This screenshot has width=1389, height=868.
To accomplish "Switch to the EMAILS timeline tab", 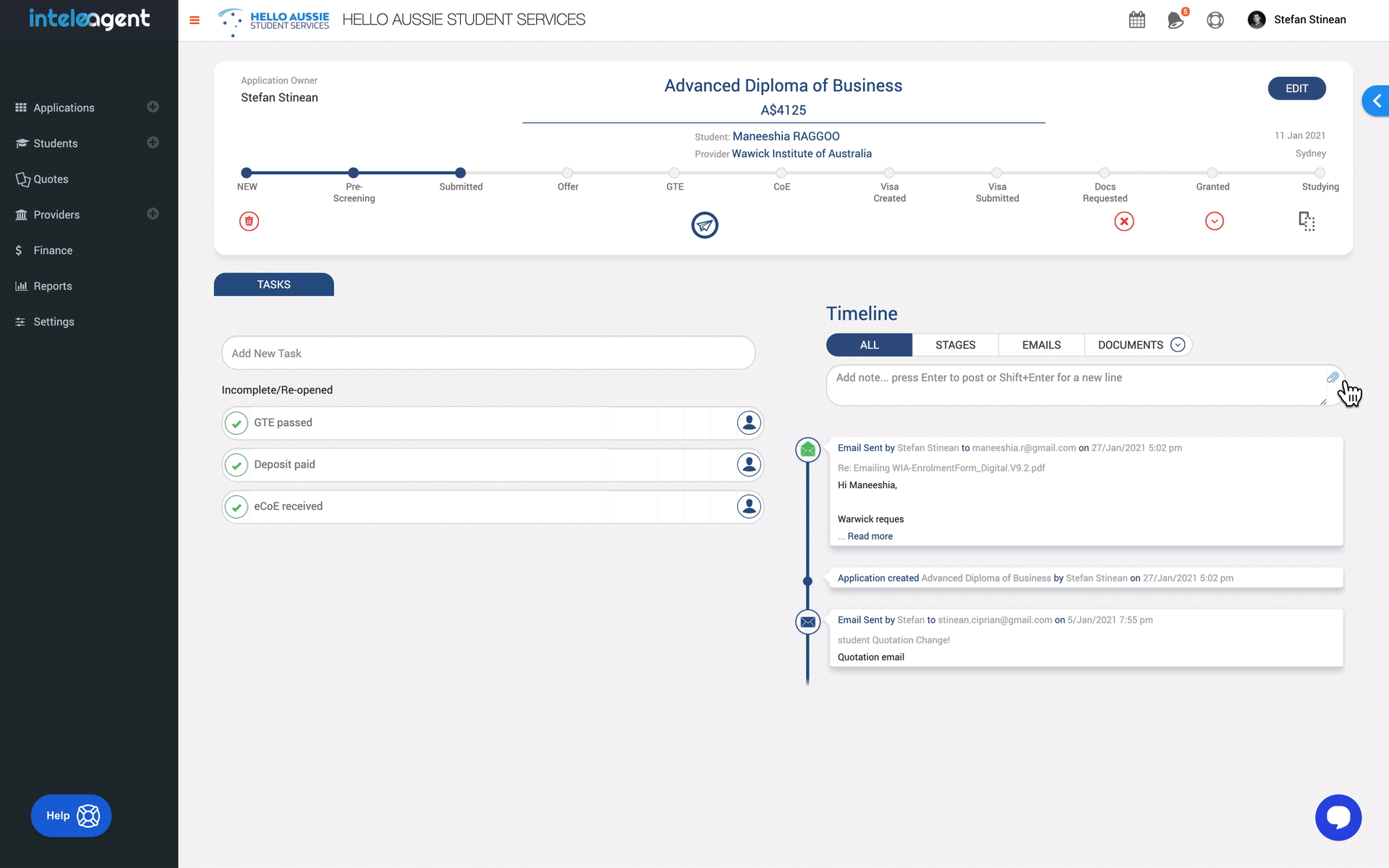I will coord(1041,345).
